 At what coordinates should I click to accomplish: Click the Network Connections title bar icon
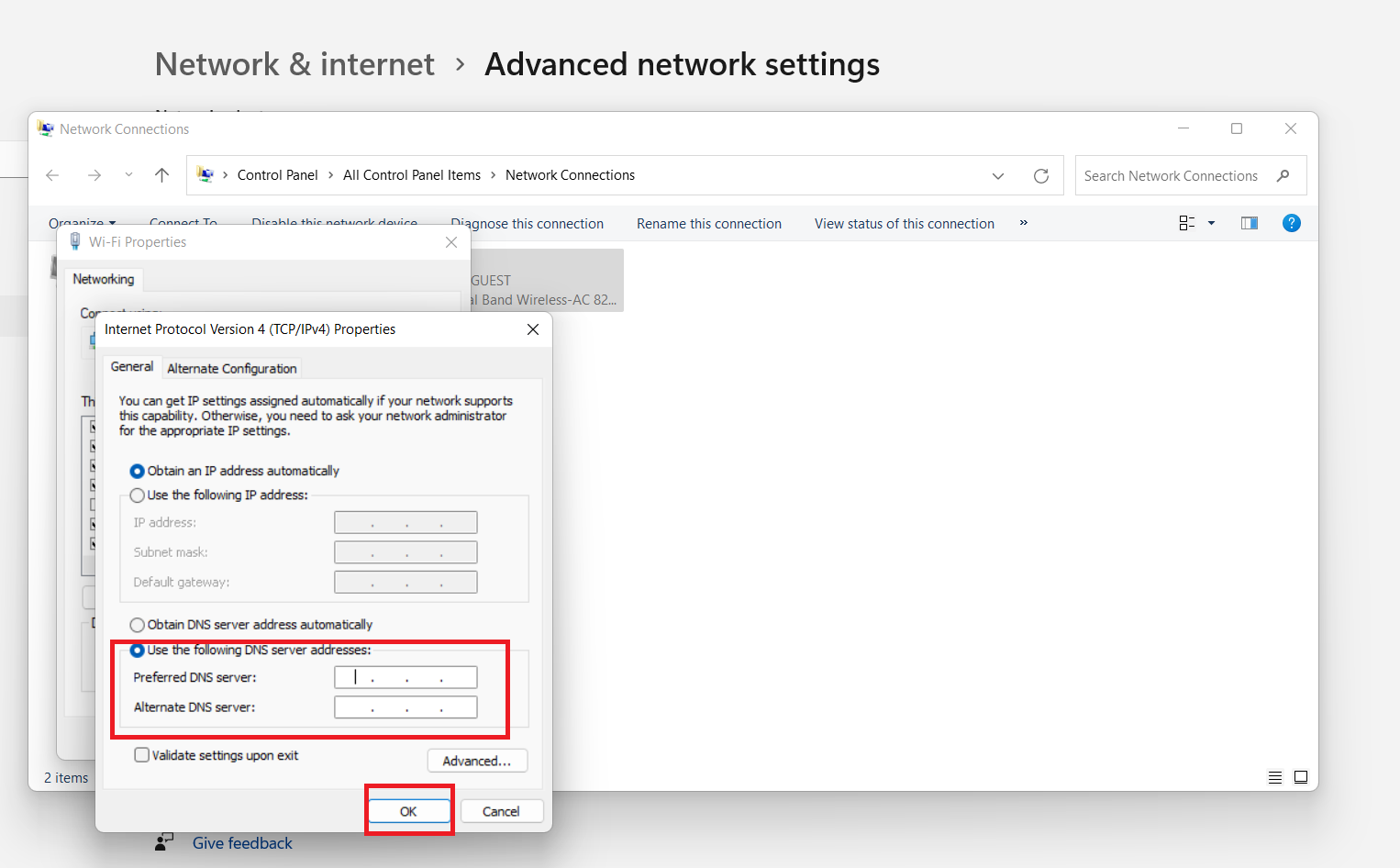(x=46, y=128)
